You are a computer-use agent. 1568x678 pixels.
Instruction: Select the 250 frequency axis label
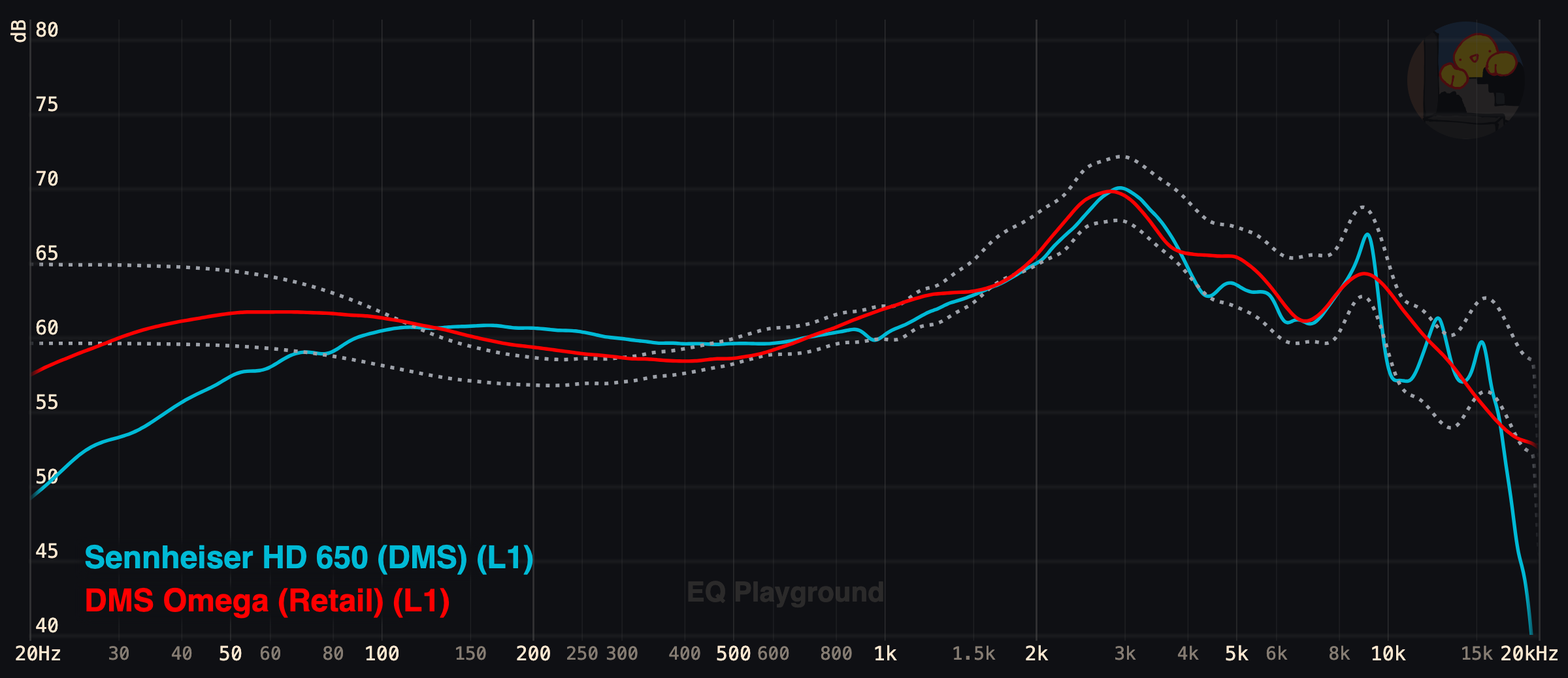click(x=582, y=654)
